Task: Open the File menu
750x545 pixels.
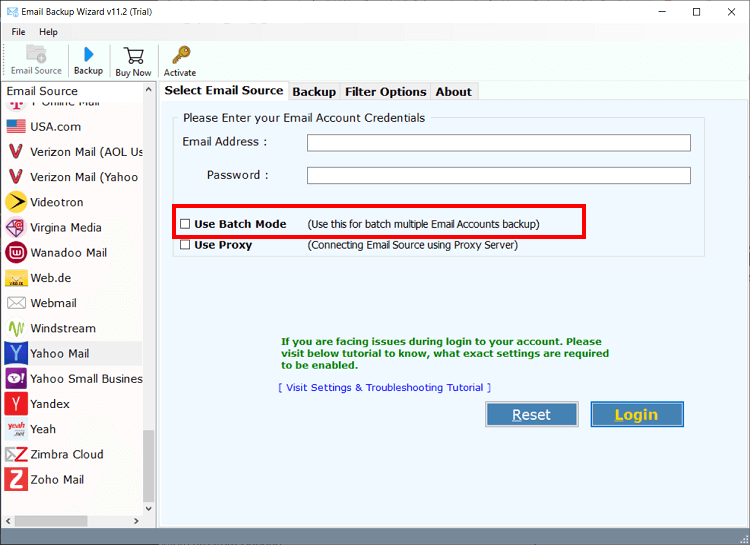Action: (18, 32)
